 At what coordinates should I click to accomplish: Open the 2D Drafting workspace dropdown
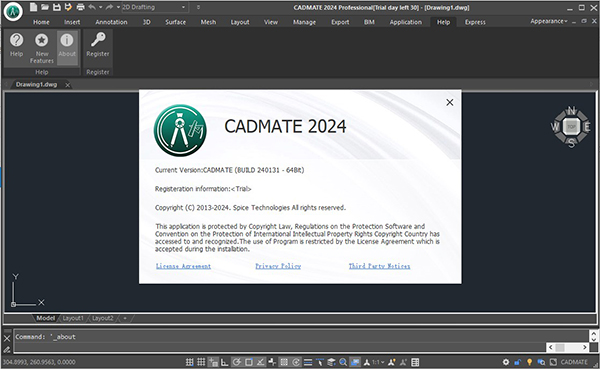[x=154, y=7]
